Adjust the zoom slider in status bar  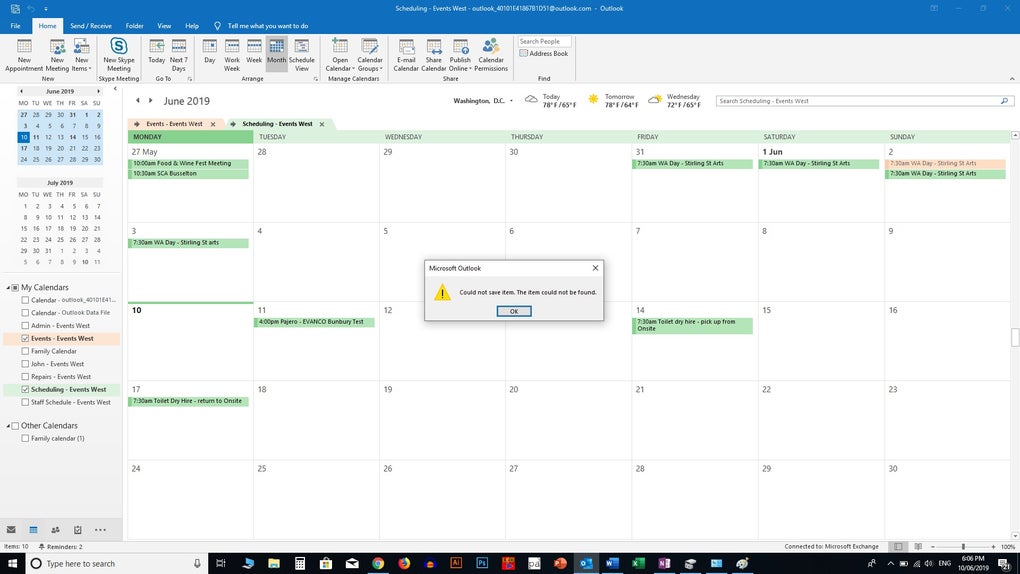pyautogui.click(x=963, y=546)
